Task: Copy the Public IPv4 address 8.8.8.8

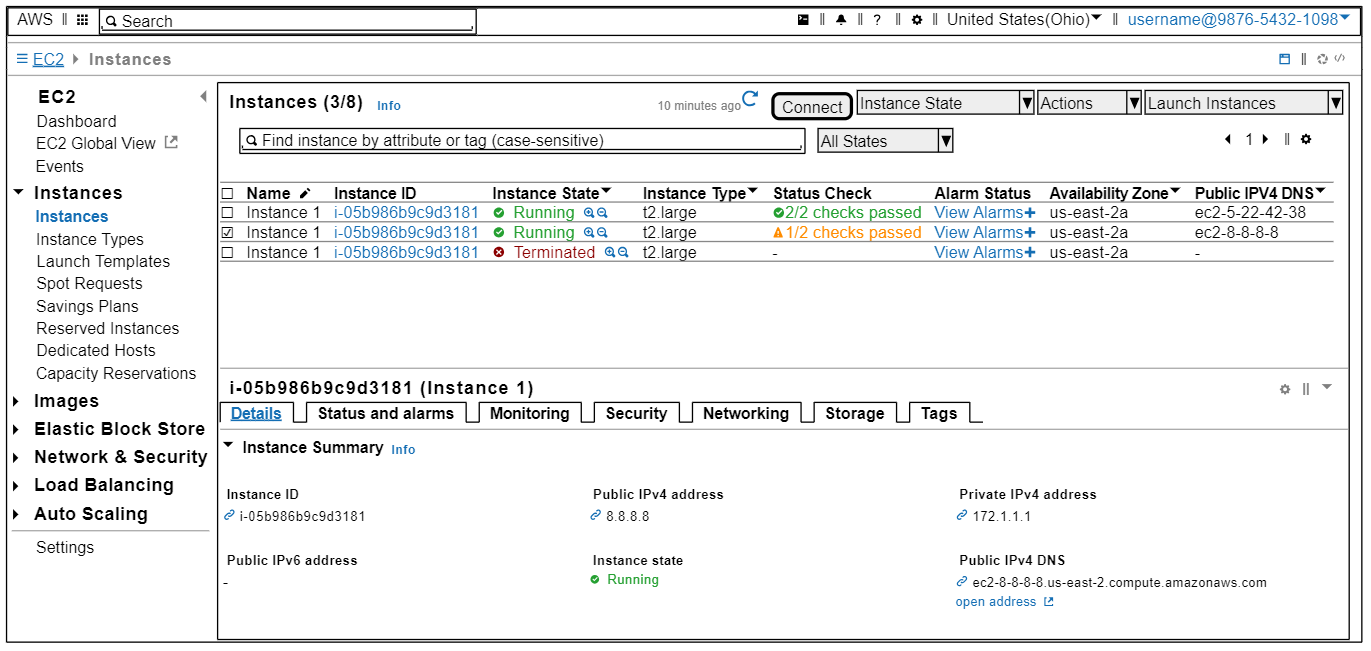Action: coord(597,516)
